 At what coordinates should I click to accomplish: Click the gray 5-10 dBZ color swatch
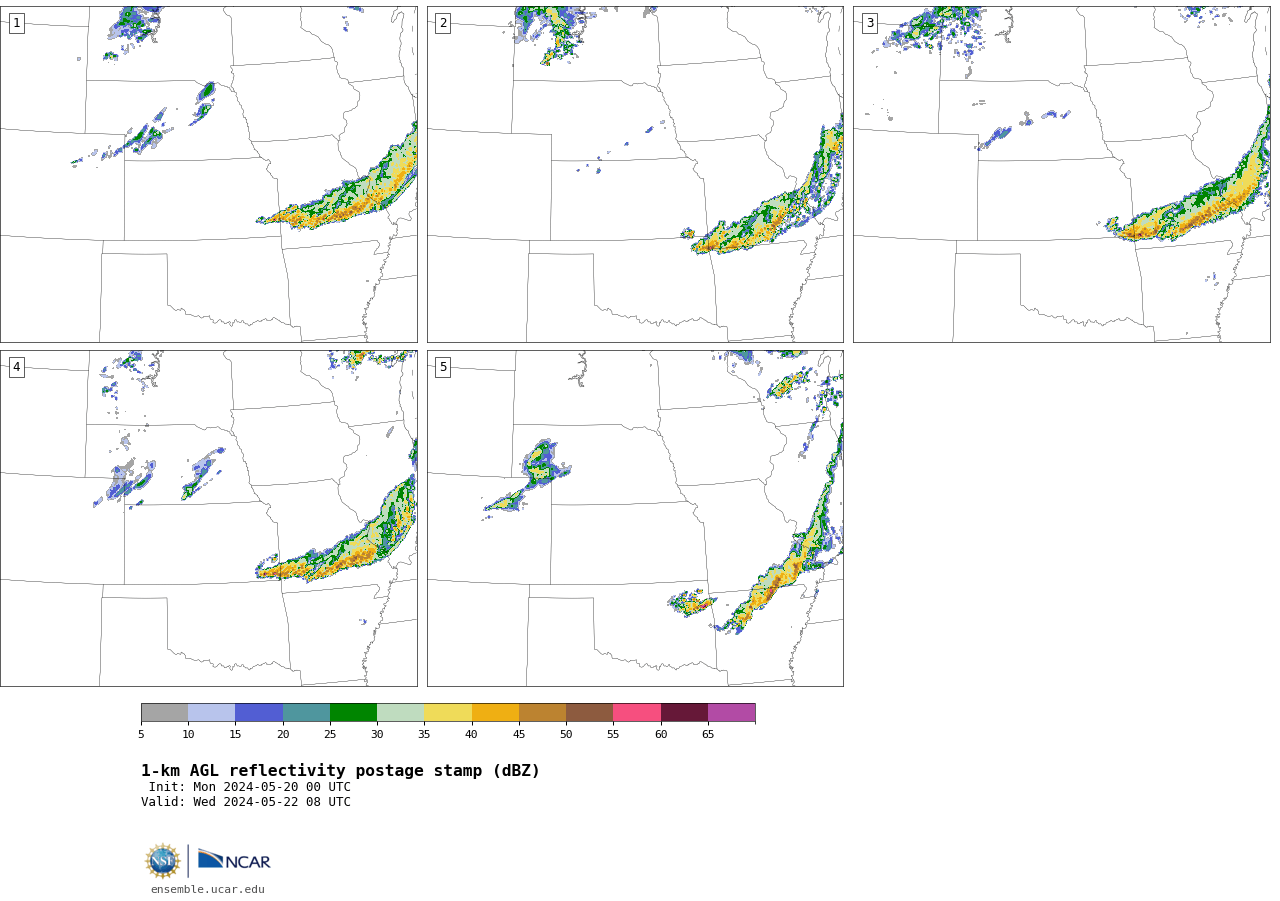(x=164, y=713)
